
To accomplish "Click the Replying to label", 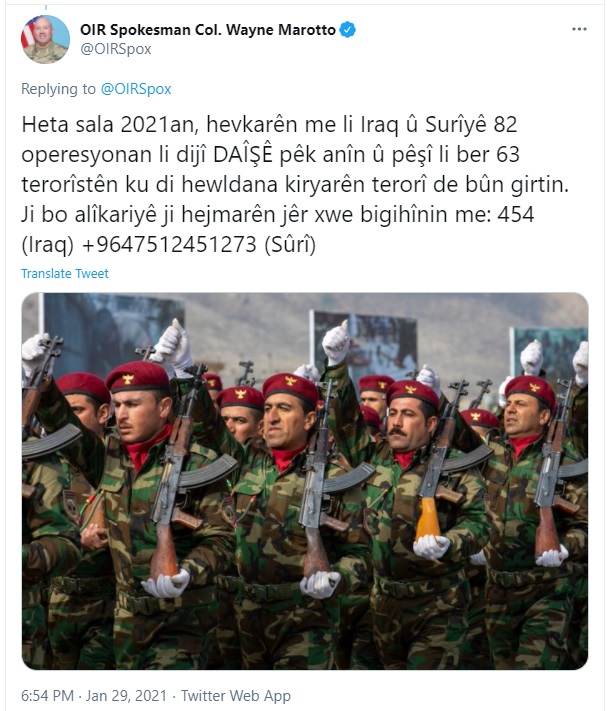I will (58, 89).
